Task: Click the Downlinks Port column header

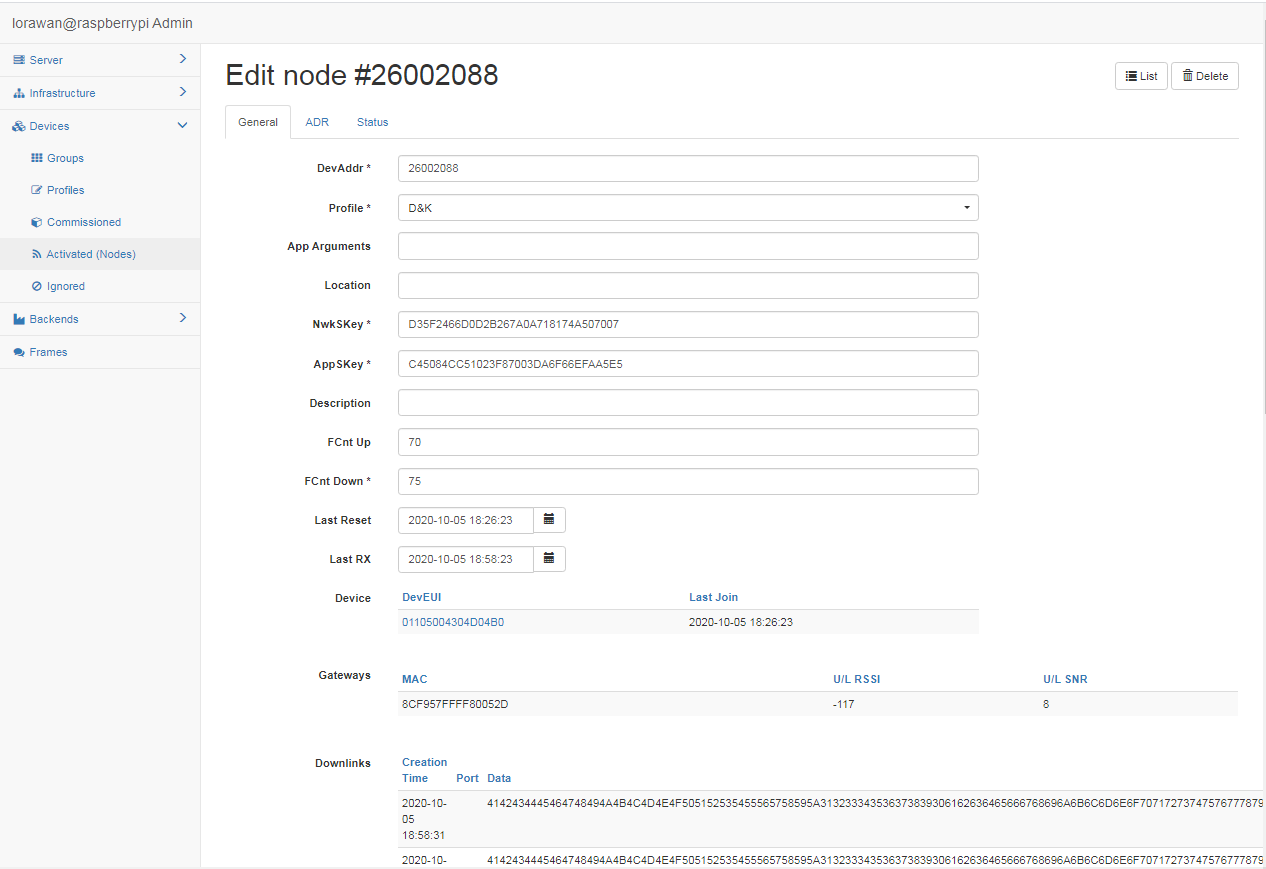Action: [x=467, y=778]
